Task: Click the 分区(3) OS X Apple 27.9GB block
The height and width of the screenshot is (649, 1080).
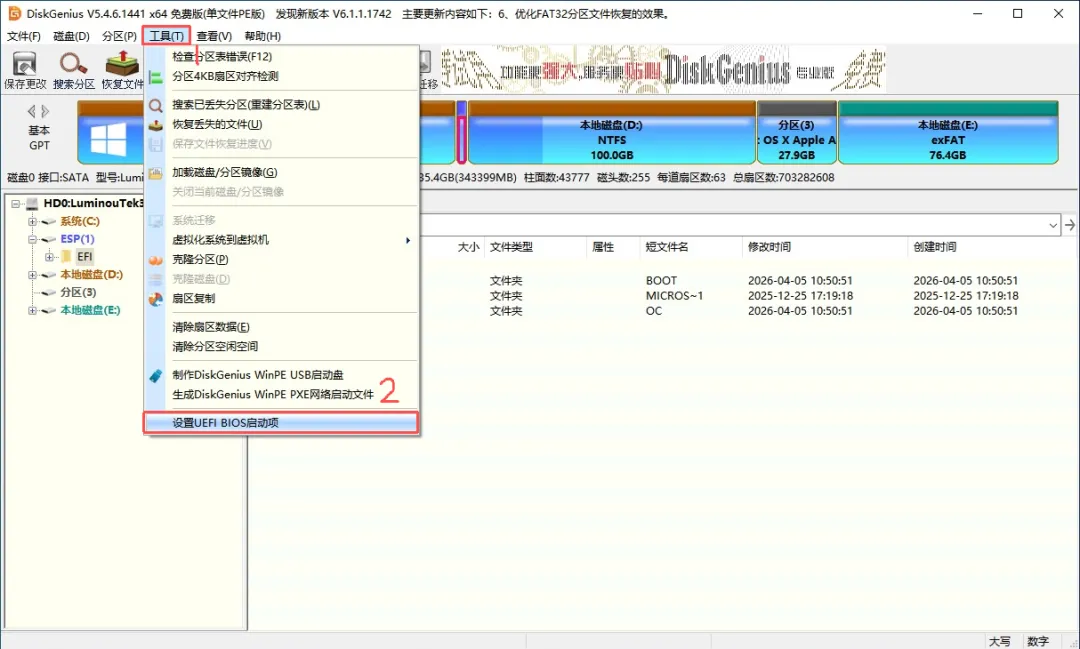Action: coord(797,133)
